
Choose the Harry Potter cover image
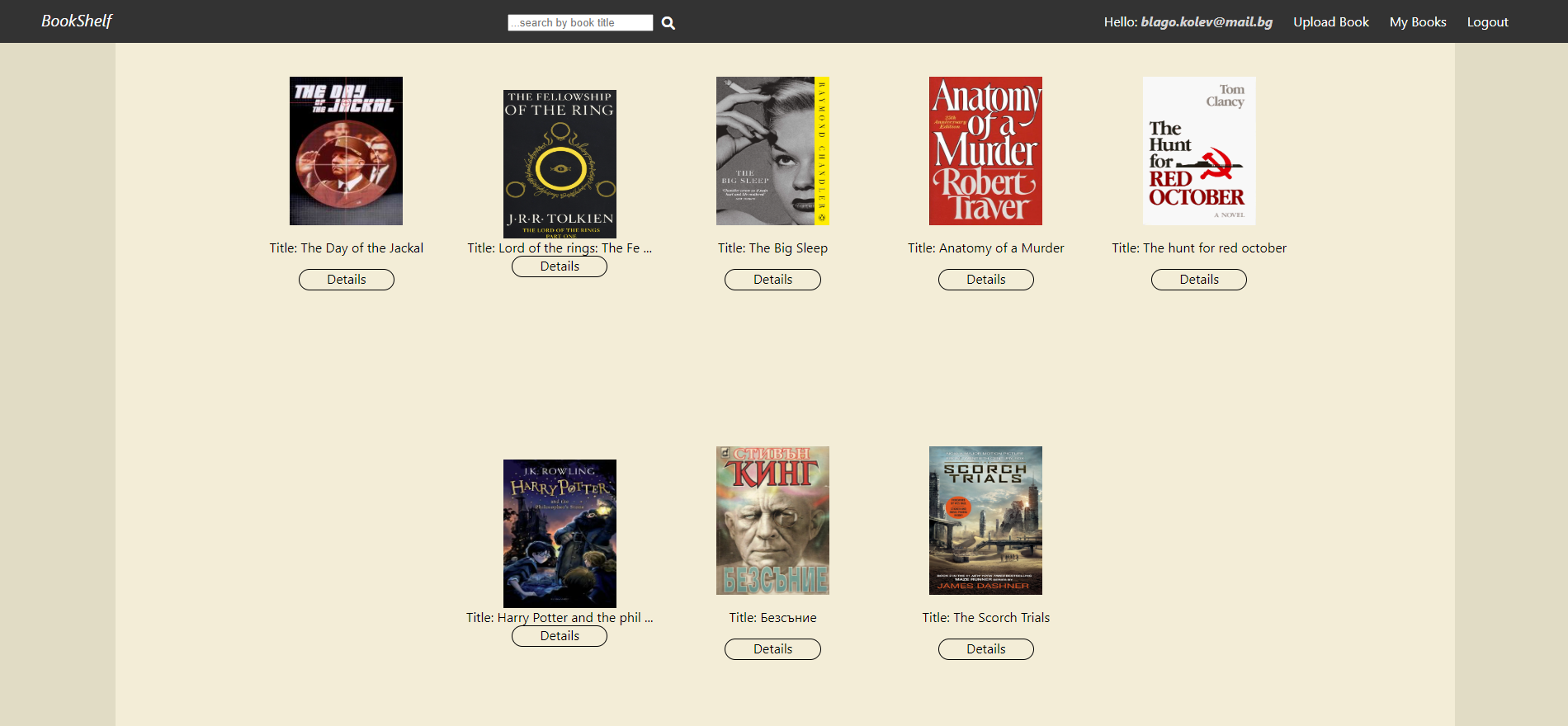[x=560, y=534]
